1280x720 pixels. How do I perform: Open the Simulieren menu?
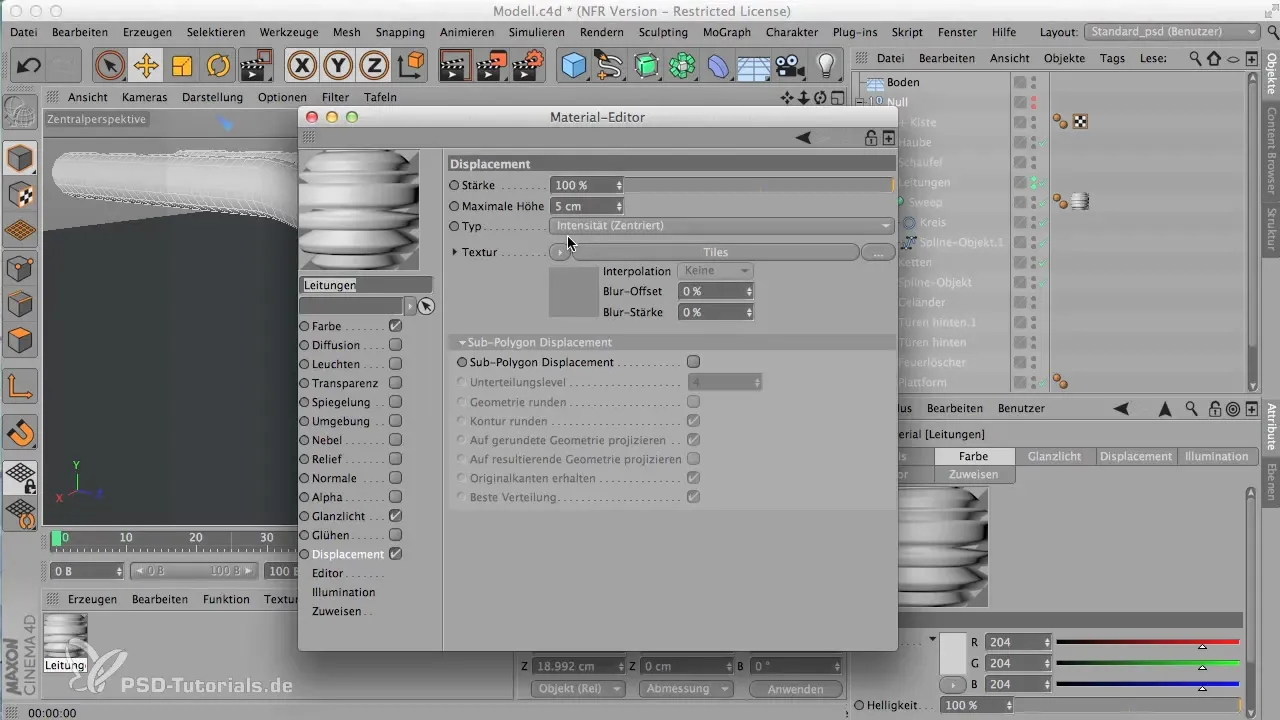point(536,32)
